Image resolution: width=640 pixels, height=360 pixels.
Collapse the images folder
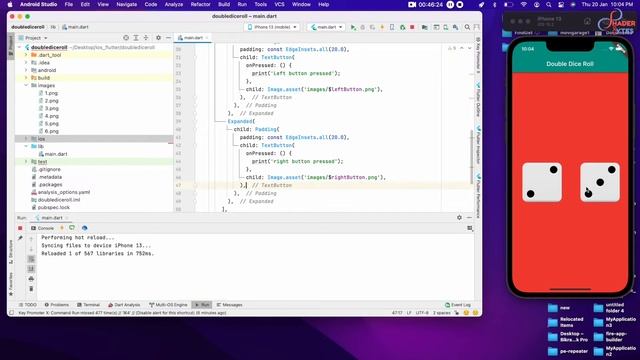[x=26, y=85]
